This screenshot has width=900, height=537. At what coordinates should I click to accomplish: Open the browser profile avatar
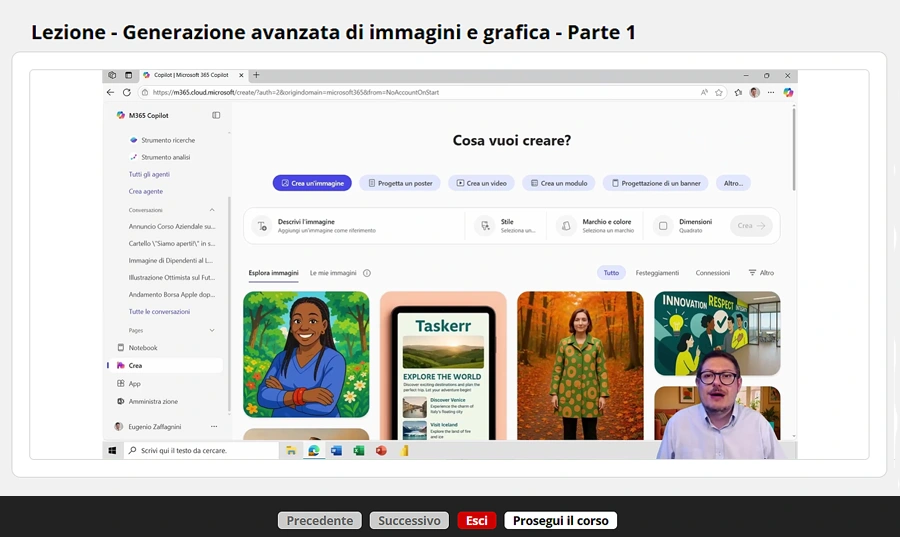(755, 92)
